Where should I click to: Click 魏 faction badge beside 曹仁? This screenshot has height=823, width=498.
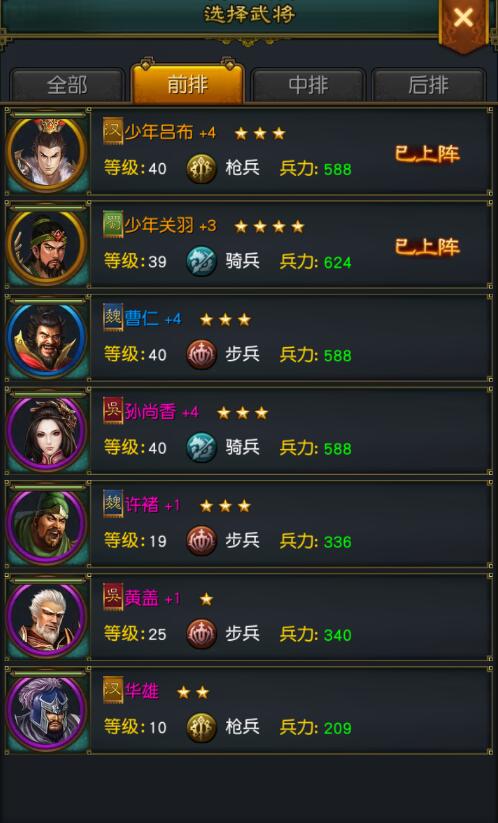click(x=113, y=318)
